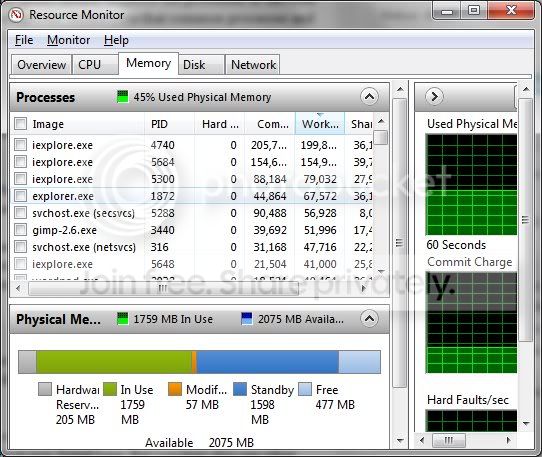Viewport: 542px width, 457px height.
Task: Open the Monitor menu
Action: (x=68, y=40)
